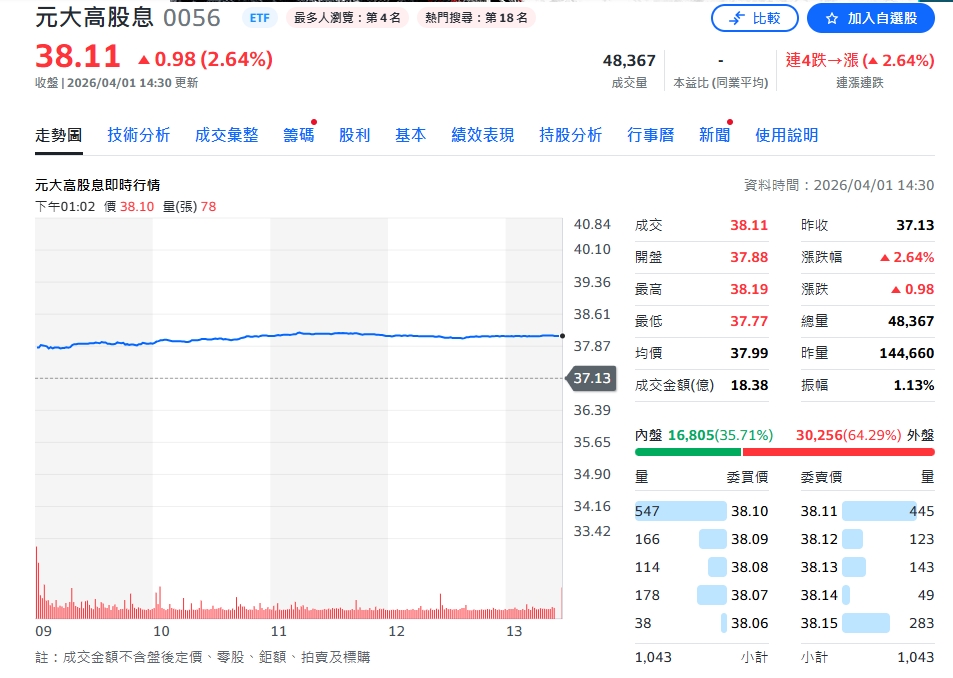Click the 最多人瀏覽：第4名 badge

point(347,17)
